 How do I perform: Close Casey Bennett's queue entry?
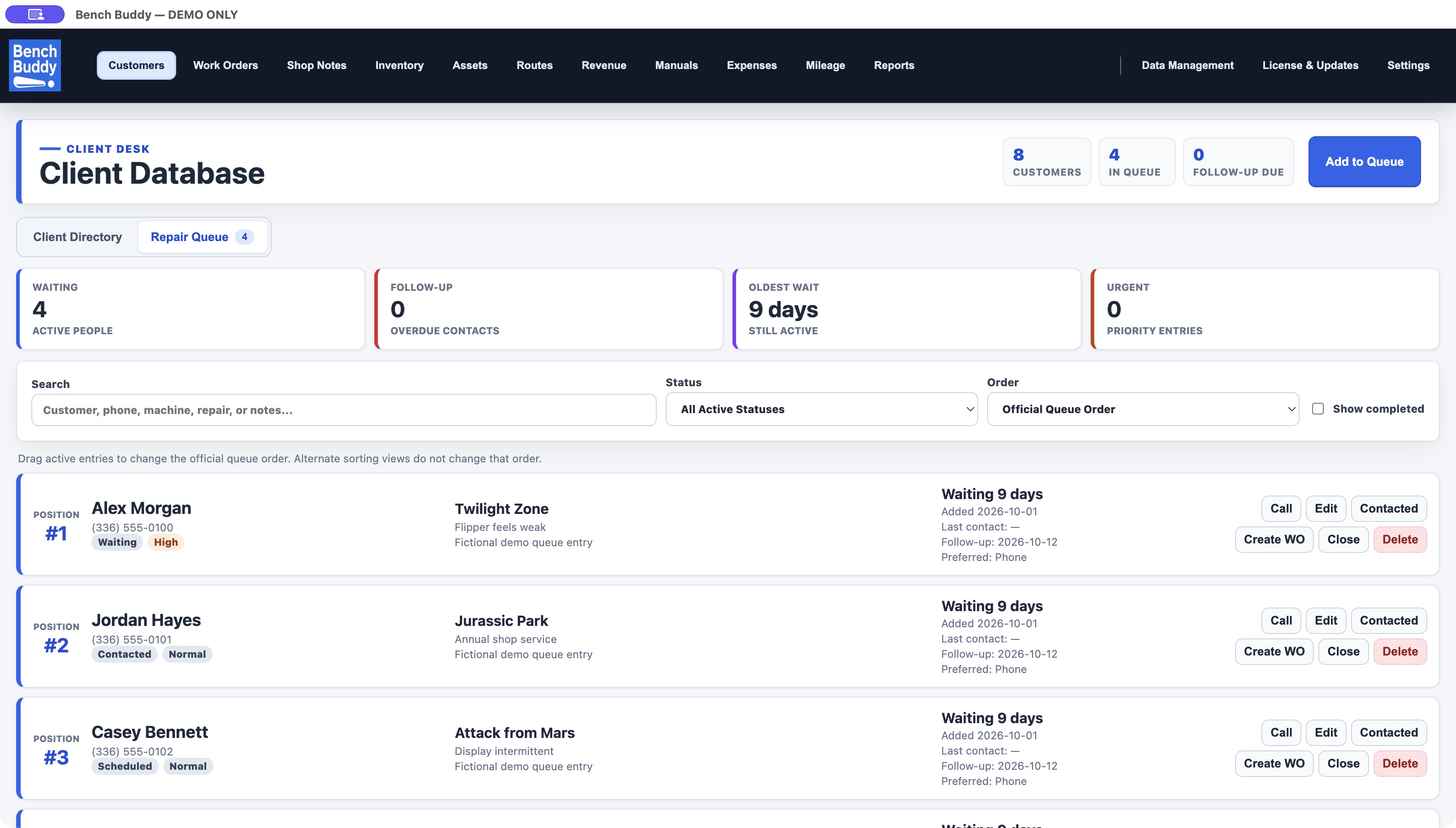(x=1343, y=763)
